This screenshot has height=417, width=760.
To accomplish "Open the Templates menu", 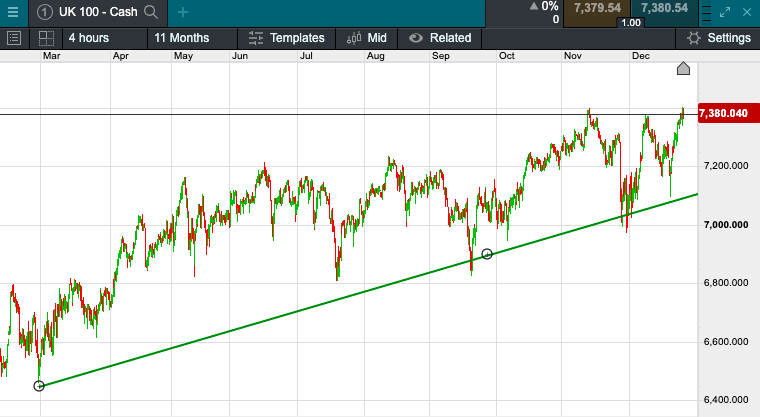I will [286, 38].
